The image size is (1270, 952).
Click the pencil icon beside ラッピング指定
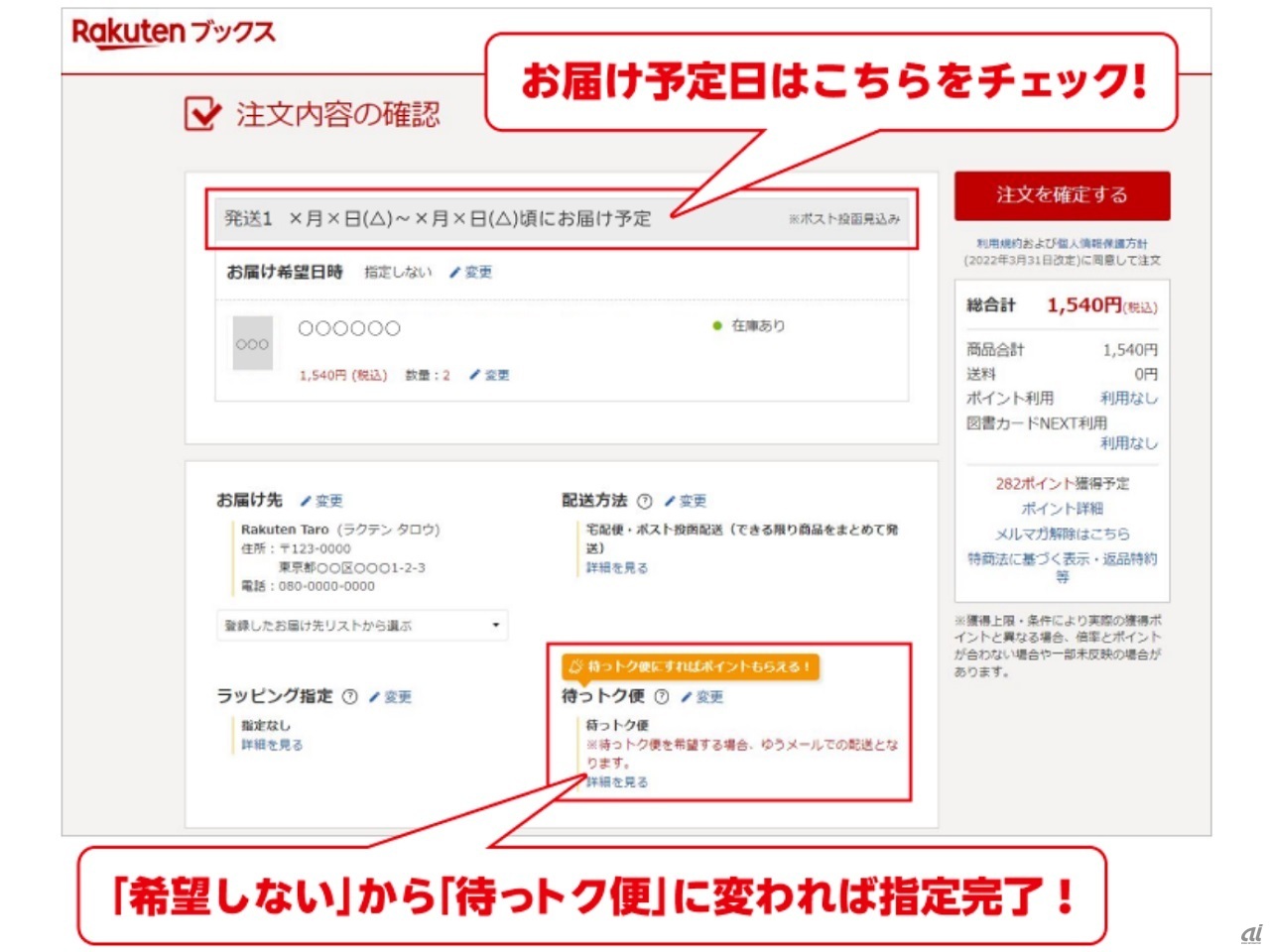click(374, 697)
